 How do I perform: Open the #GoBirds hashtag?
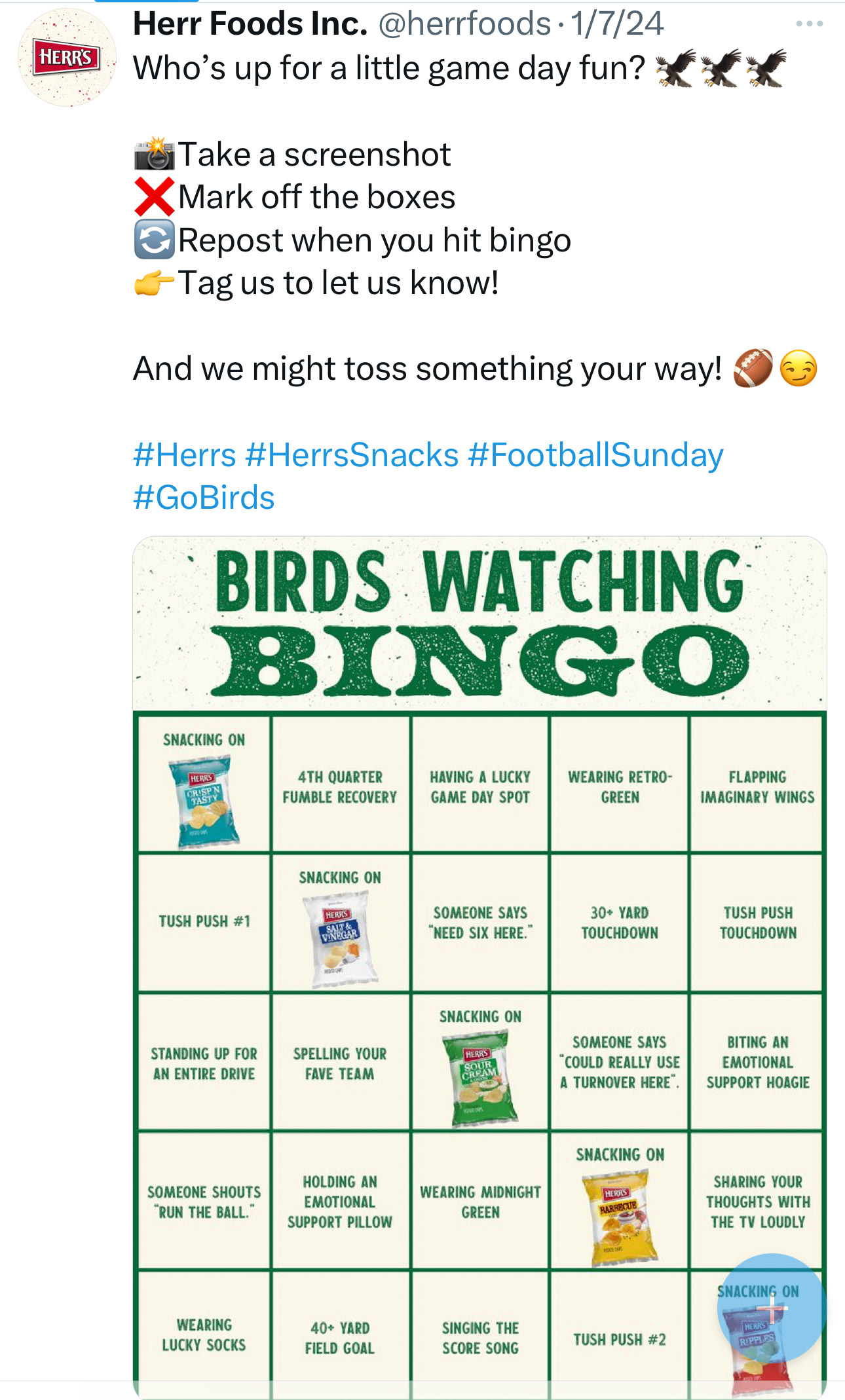[204, 498]
